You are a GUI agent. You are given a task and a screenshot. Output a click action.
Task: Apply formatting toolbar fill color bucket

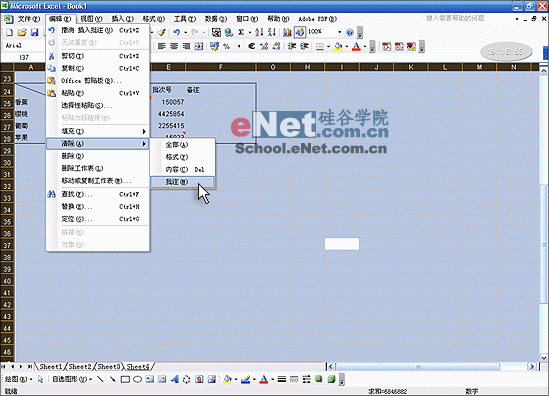tap(338, 46)
